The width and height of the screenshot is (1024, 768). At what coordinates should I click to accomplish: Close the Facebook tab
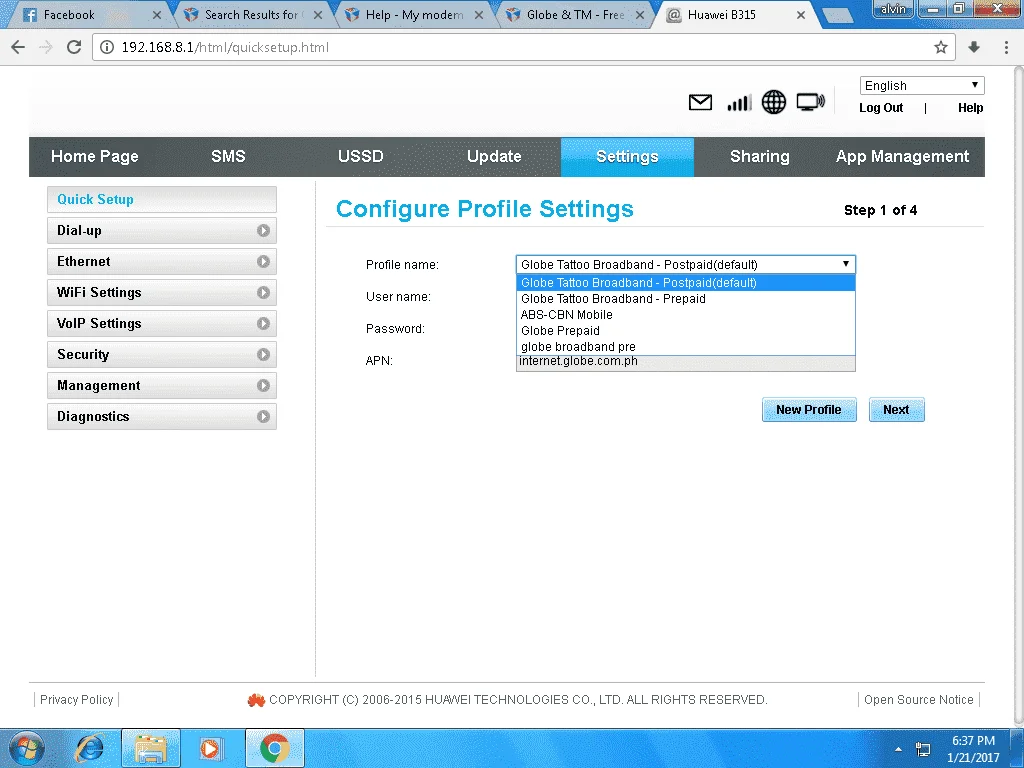tap(157, 14)
